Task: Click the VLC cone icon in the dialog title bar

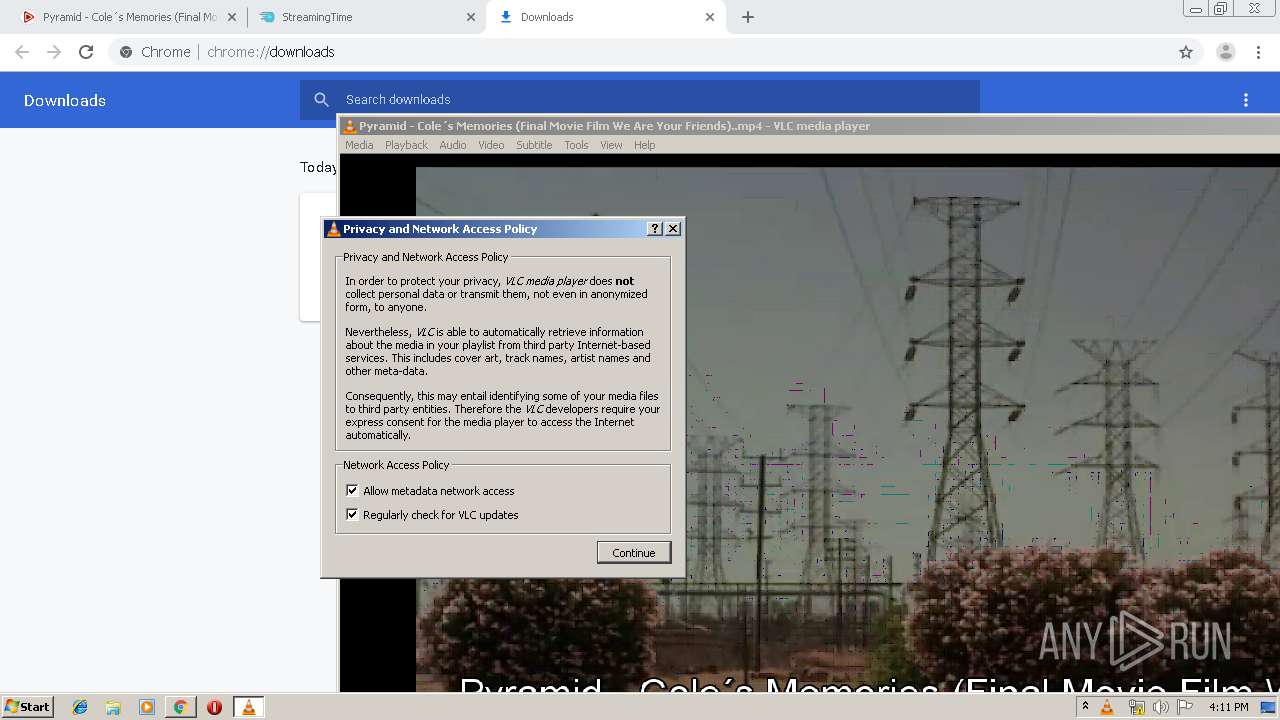Action: 333,229
